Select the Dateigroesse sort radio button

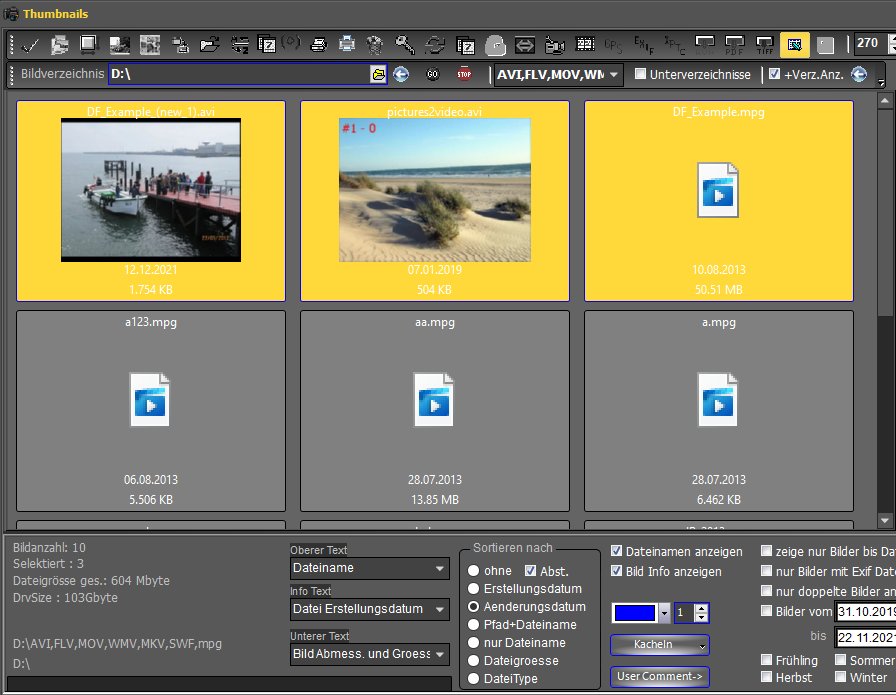pyautogui.click(x=473, y=661)
